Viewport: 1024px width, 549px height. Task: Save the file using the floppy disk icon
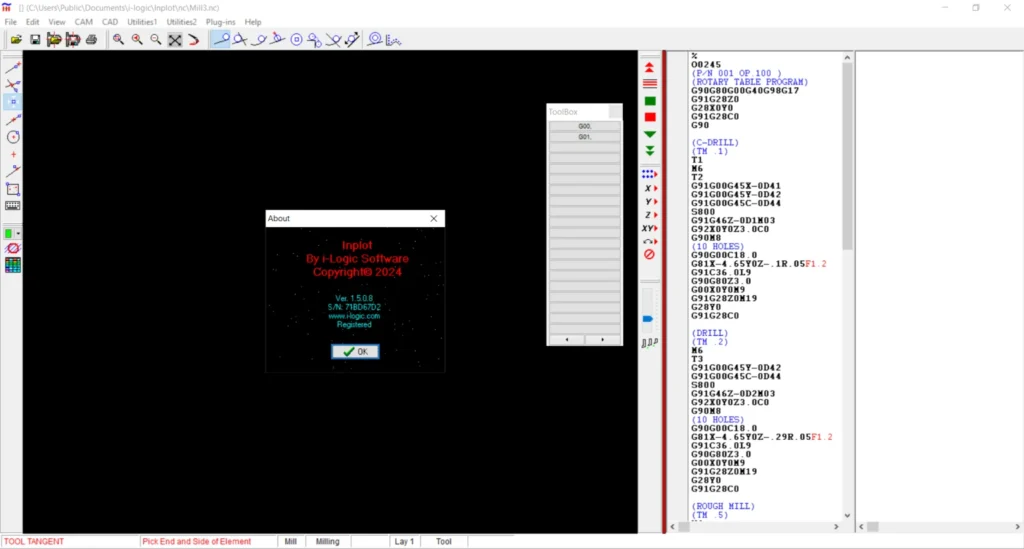coord(35,40)
